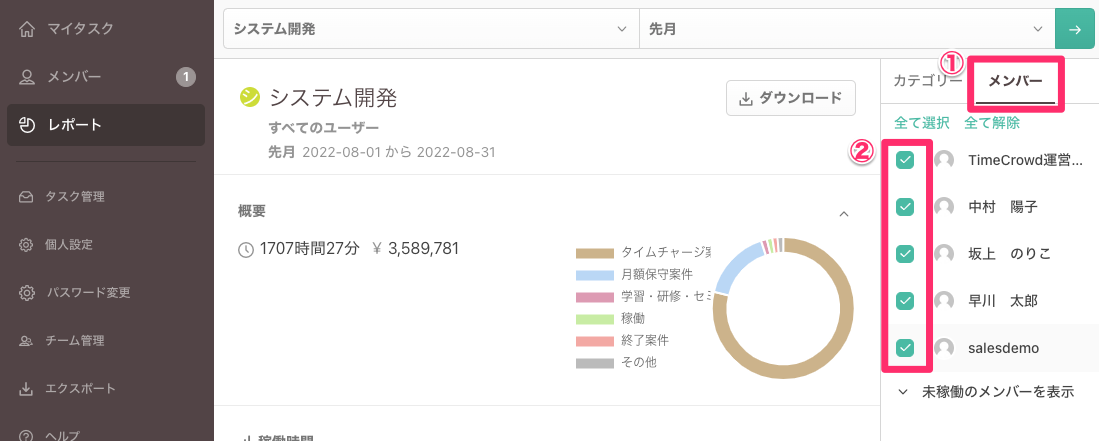This screenshot has width=1099, height=441.
Task: Select the メンバー tab
Action: pyautogui.click(x=1015, y=82)
